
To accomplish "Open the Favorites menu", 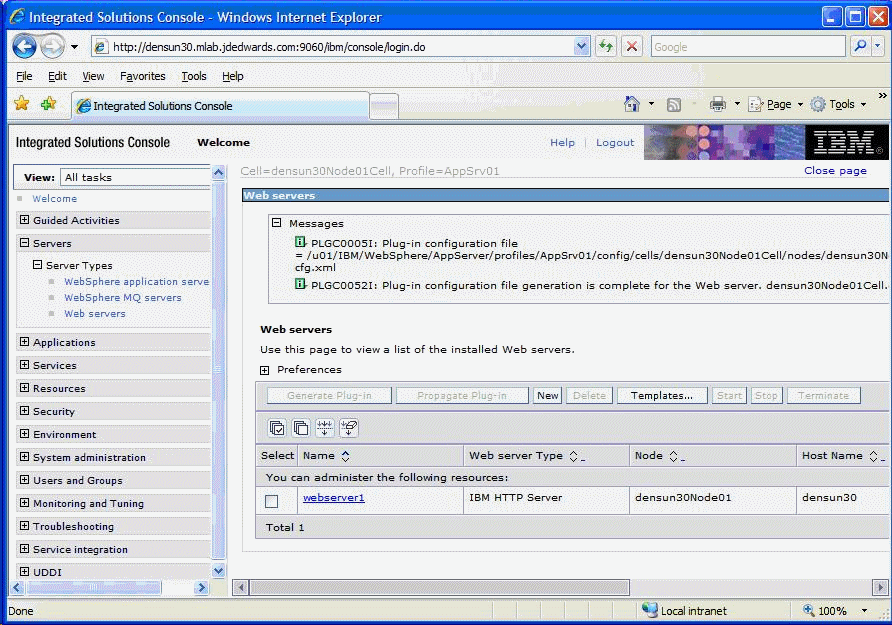I will 142,76.
